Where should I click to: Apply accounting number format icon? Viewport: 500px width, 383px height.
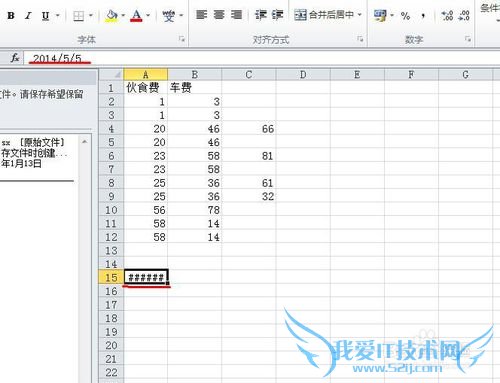pyautogui.click(x=380, y=15)
